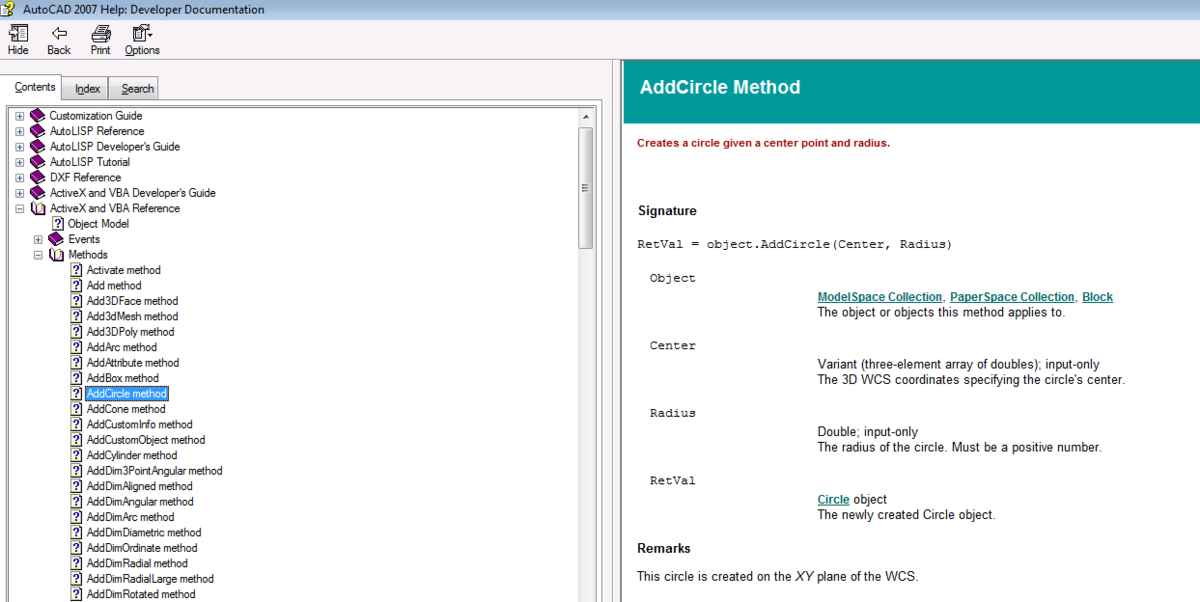Click the ActiveX and VBA Reference book icon
This screenshot has height=602, width=1200.
pos(40,208)
